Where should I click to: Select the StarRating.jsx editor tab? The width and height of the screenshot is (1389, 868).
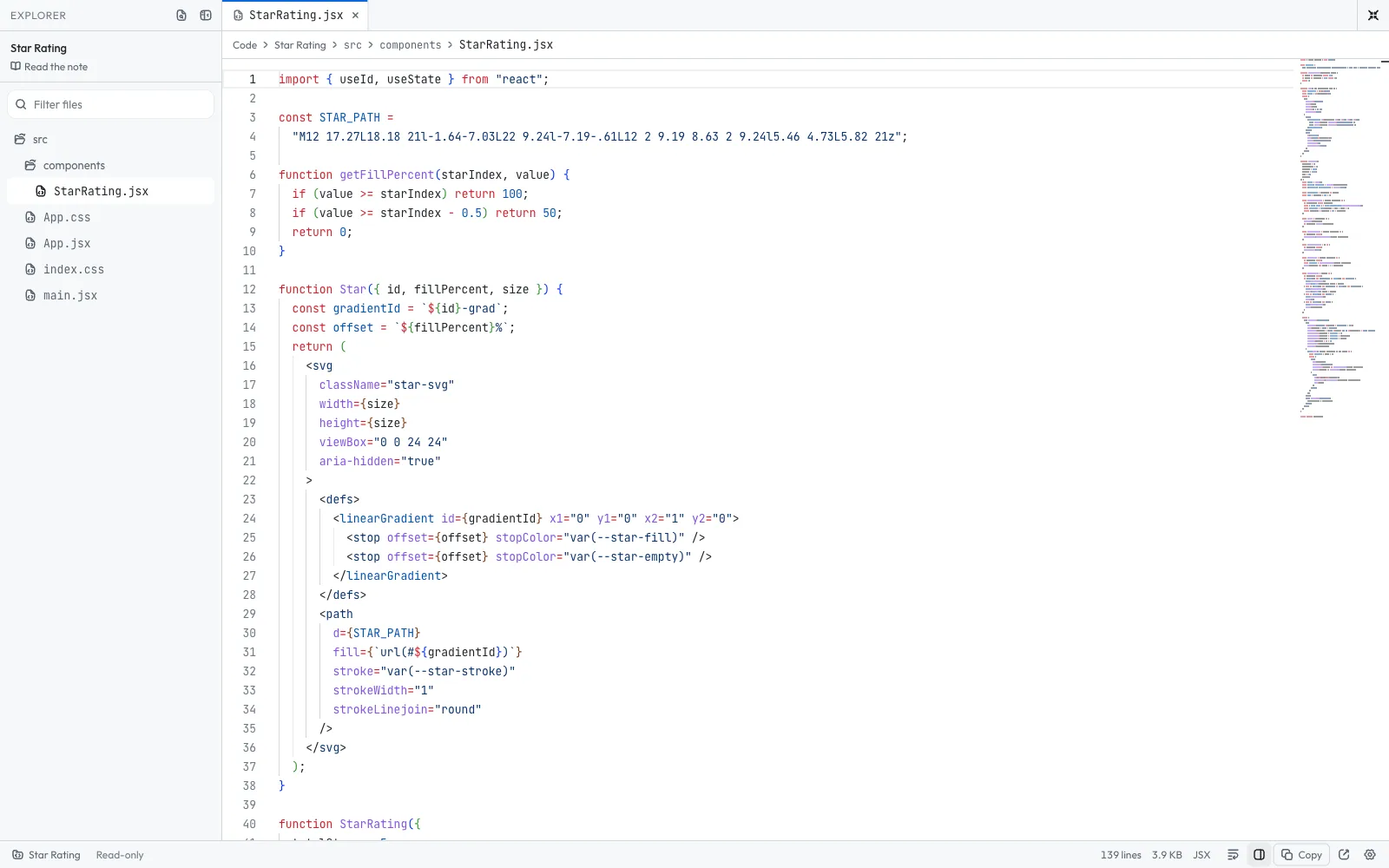(295, 16)
